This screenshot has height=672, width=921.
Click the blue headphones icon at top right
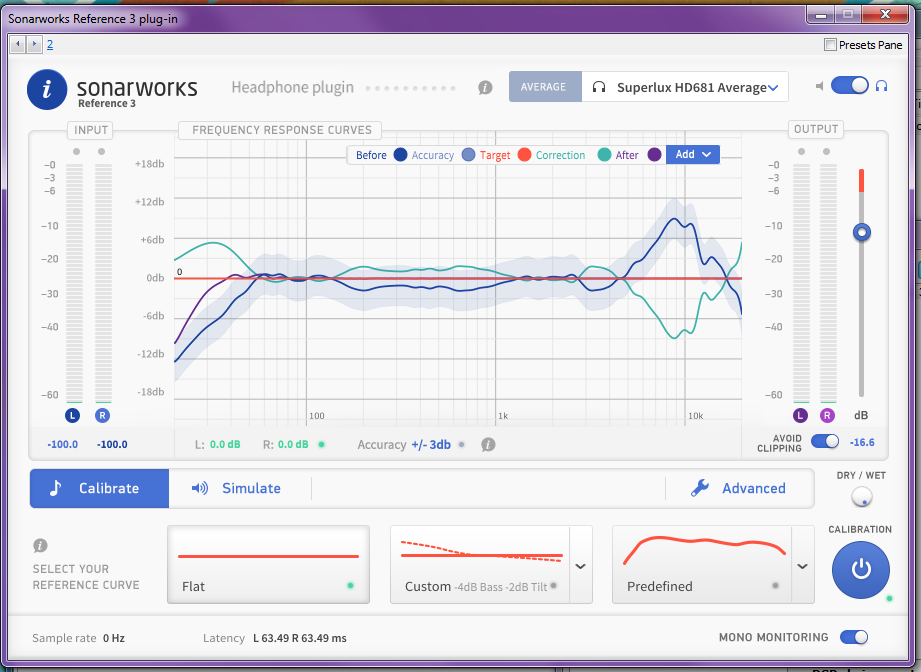(x=881, y=86)
